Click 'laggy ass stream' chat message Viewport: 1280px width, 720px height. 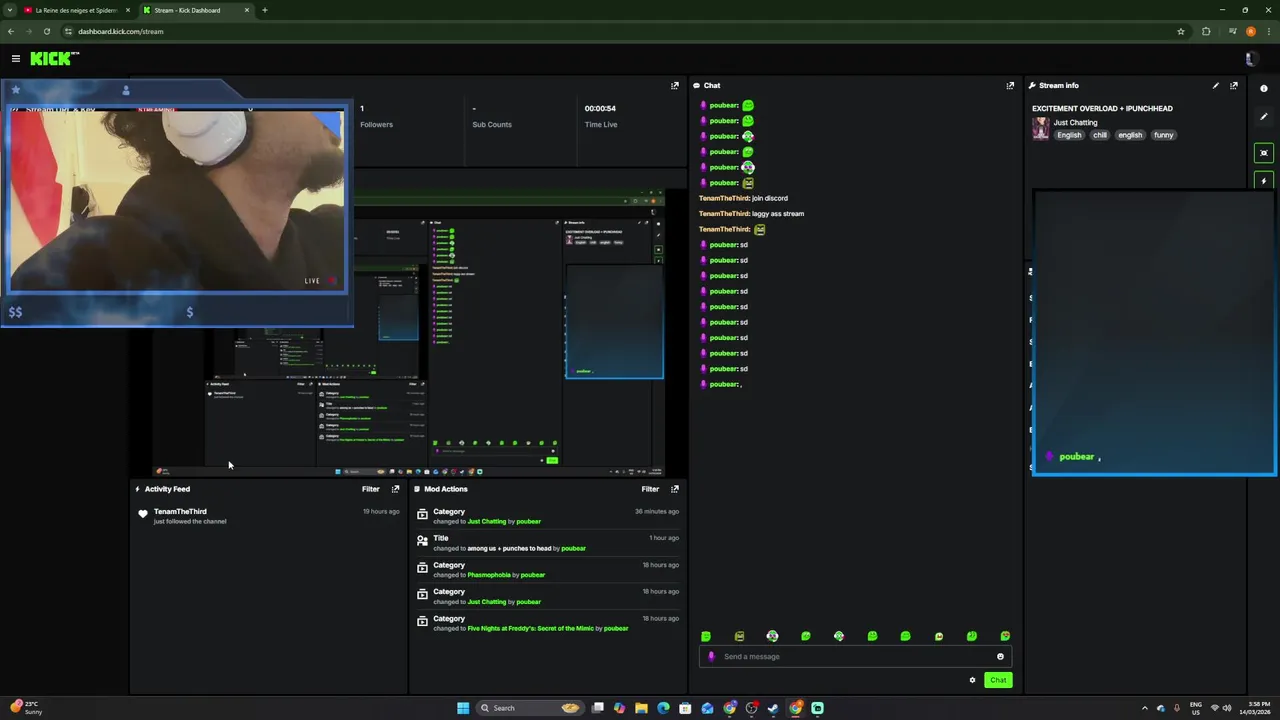click(x=778, y=214)
